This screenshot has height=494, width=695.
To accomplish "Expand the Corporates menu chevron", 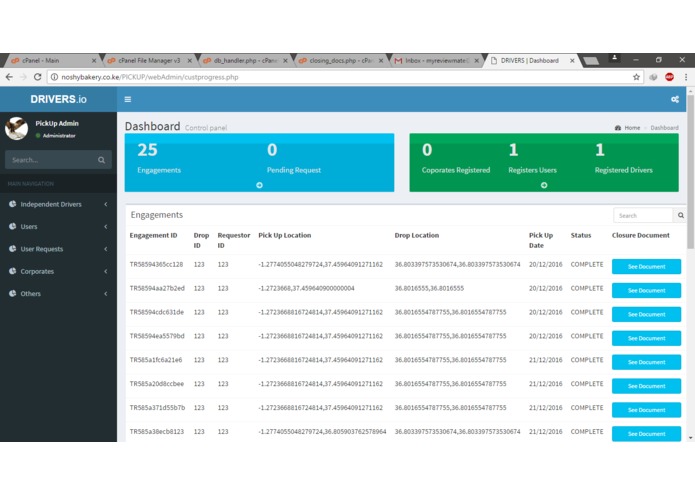I will [105, 271].
